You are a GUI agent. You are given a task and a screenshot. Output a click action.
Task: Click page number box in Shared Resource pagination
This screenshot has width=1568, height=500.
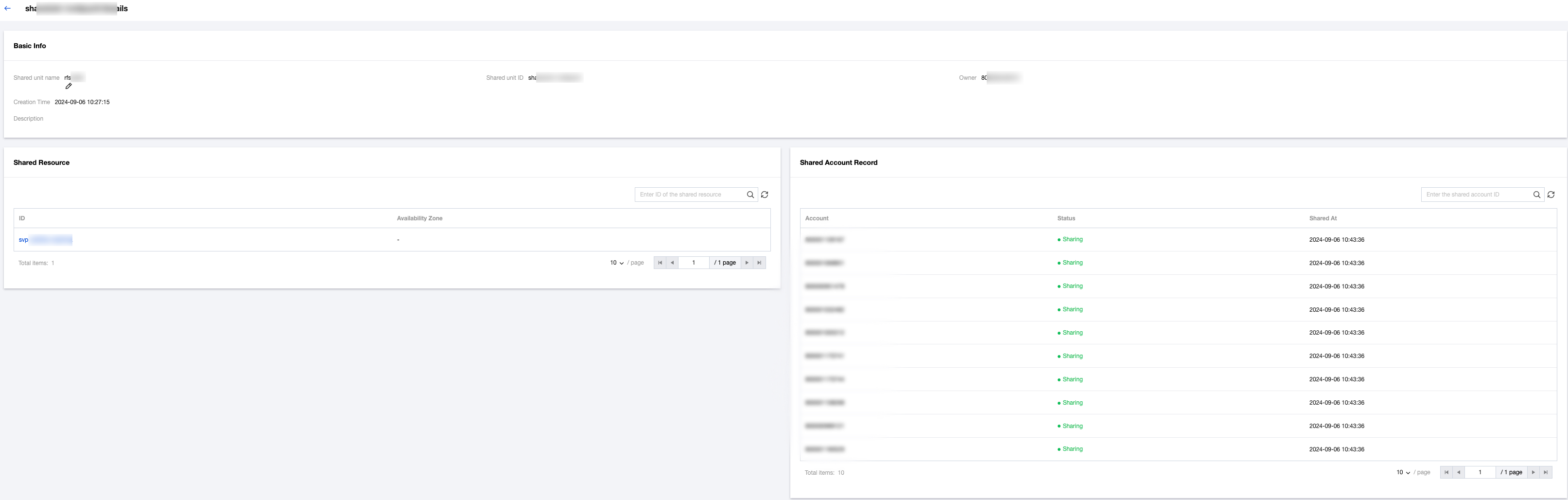[x=693, y=263]
